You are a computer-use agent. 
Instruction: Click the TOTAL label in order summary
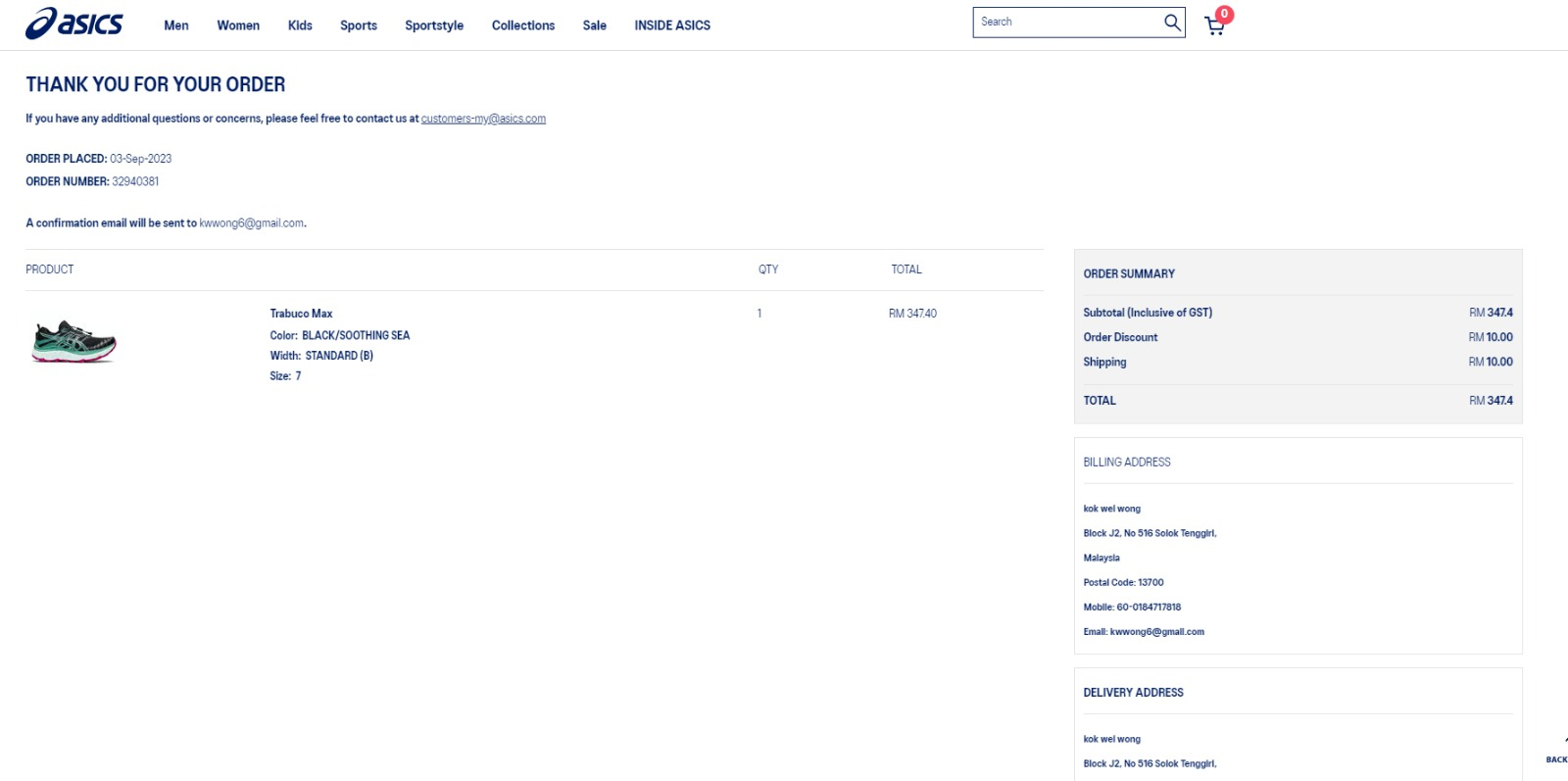coord(1100,401)
